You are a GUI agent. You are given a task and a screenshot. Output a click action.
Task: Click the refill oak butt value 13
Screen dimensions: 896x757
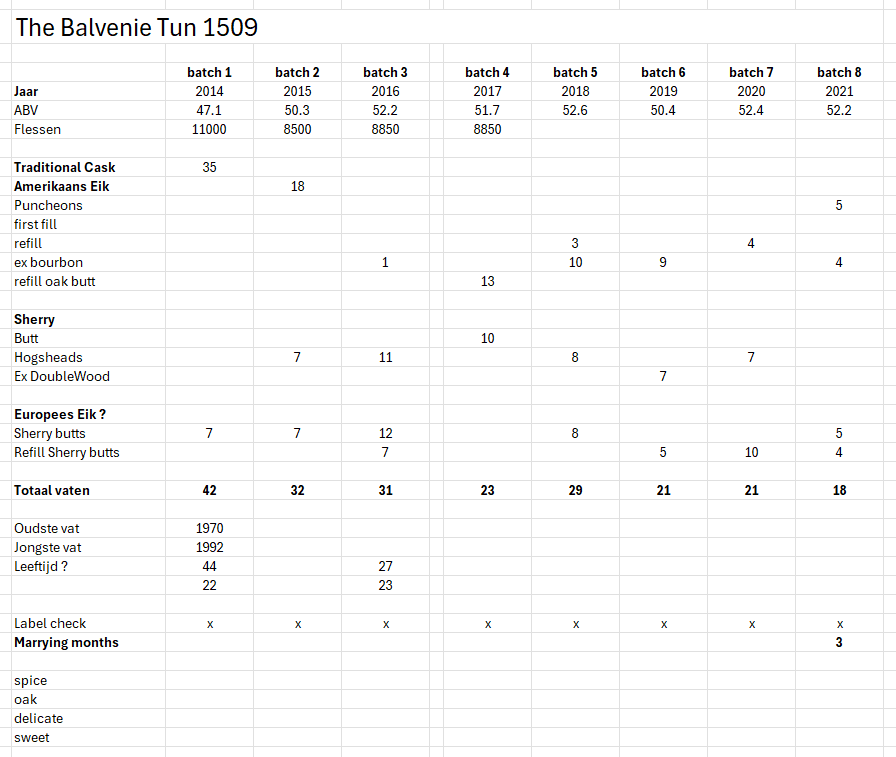(x=487, y=281)
